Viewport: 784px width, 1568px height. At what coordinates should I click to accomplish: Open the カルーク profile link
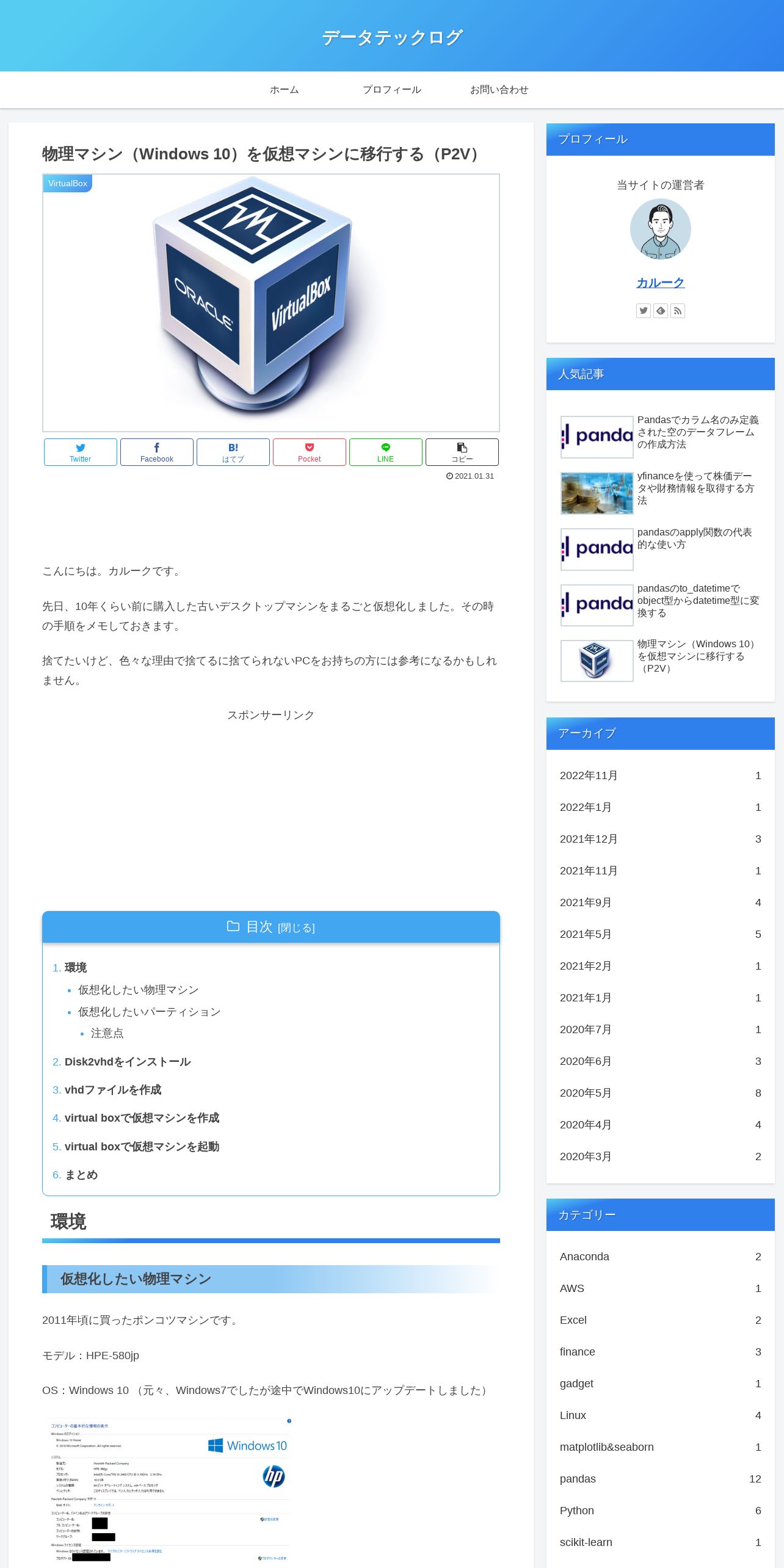661,283
